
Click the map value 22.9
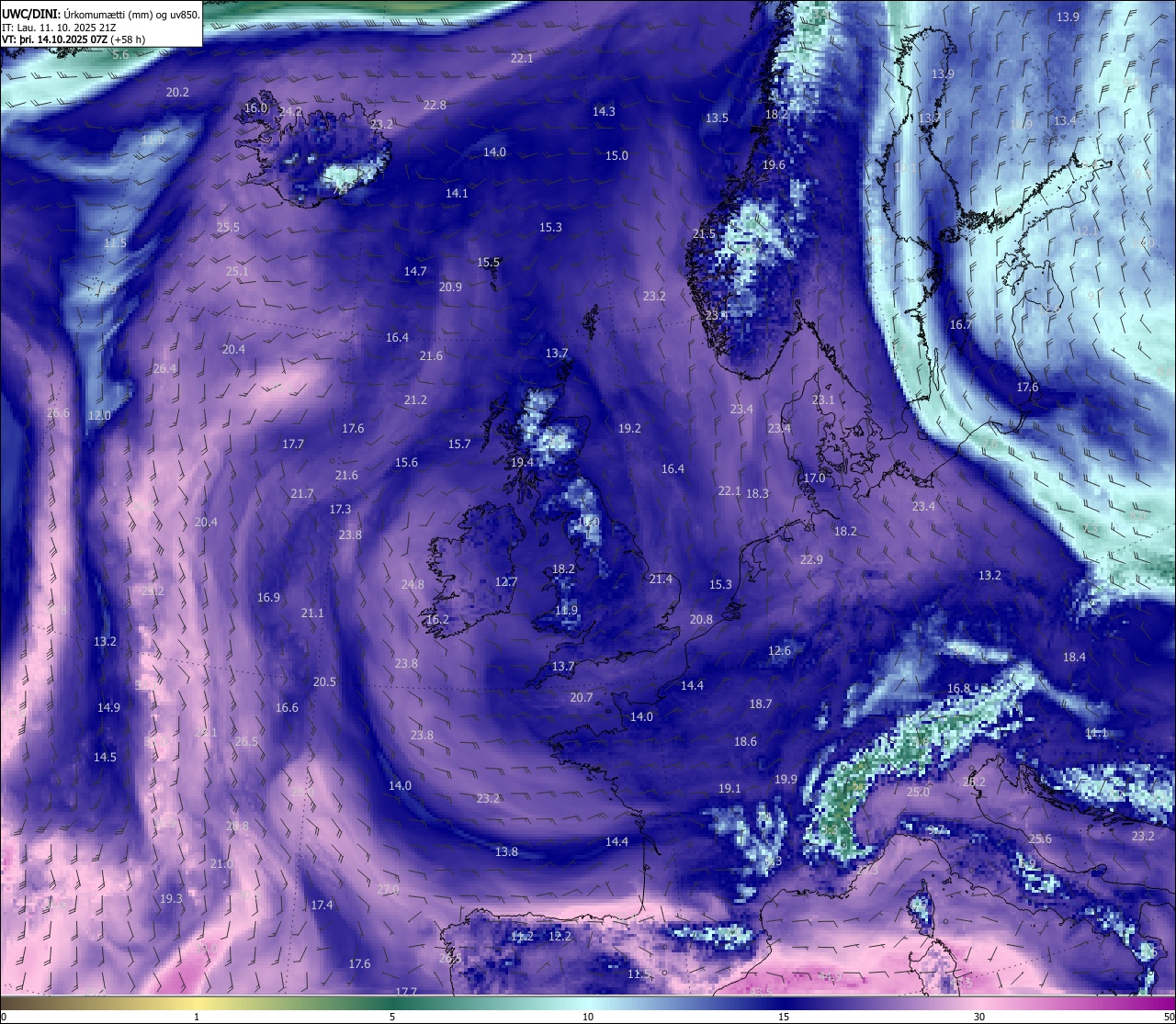[811, 560]
